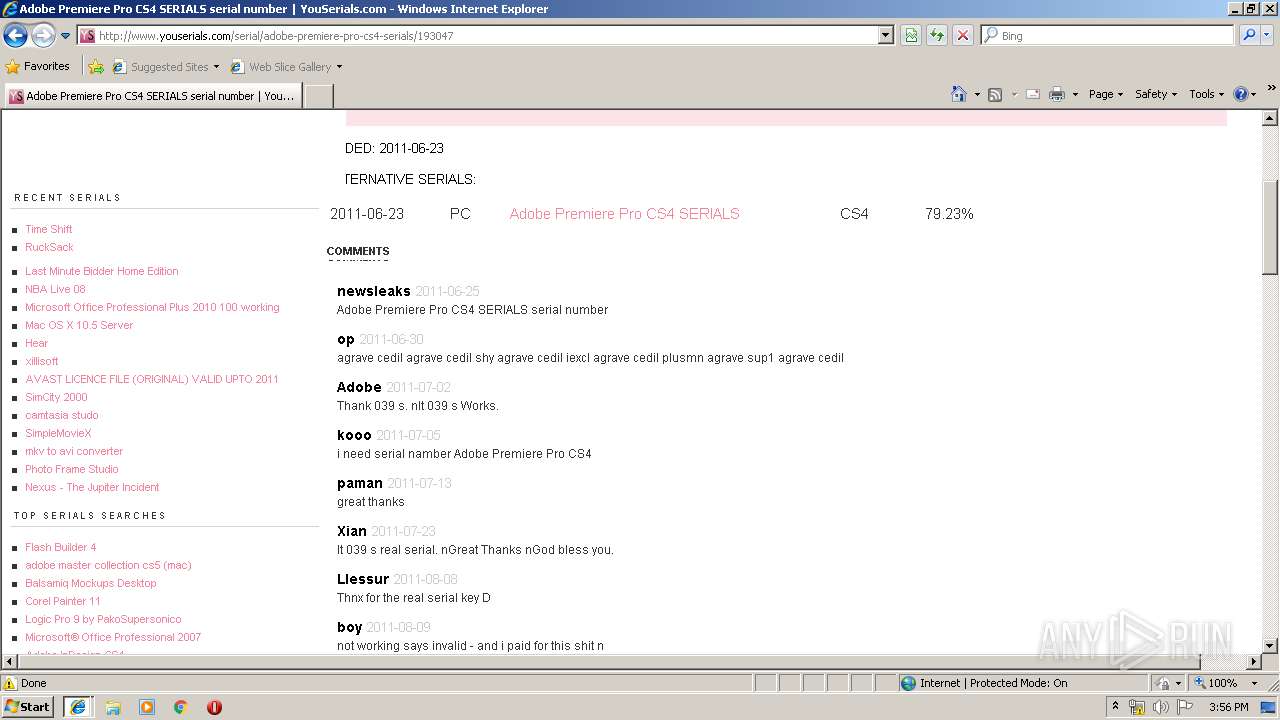Open the SimCity 2000 link
The image size is (1280, 720).
tap(56, 397)
